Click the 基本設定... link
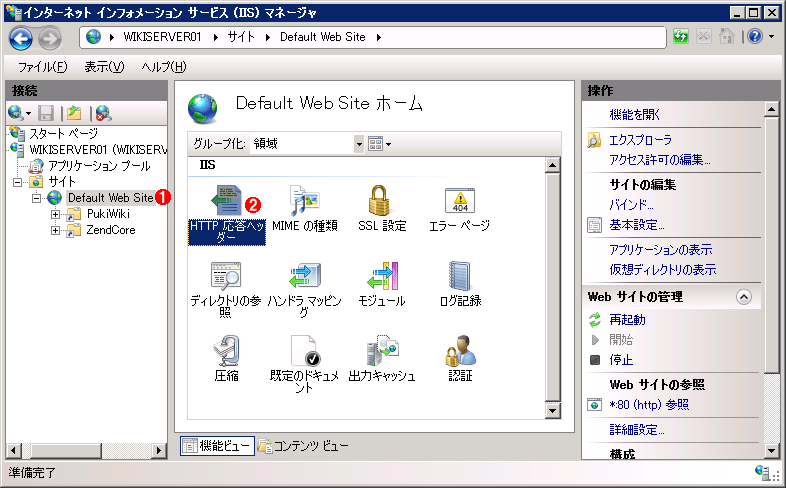The image size is (786, 488). 637,225
